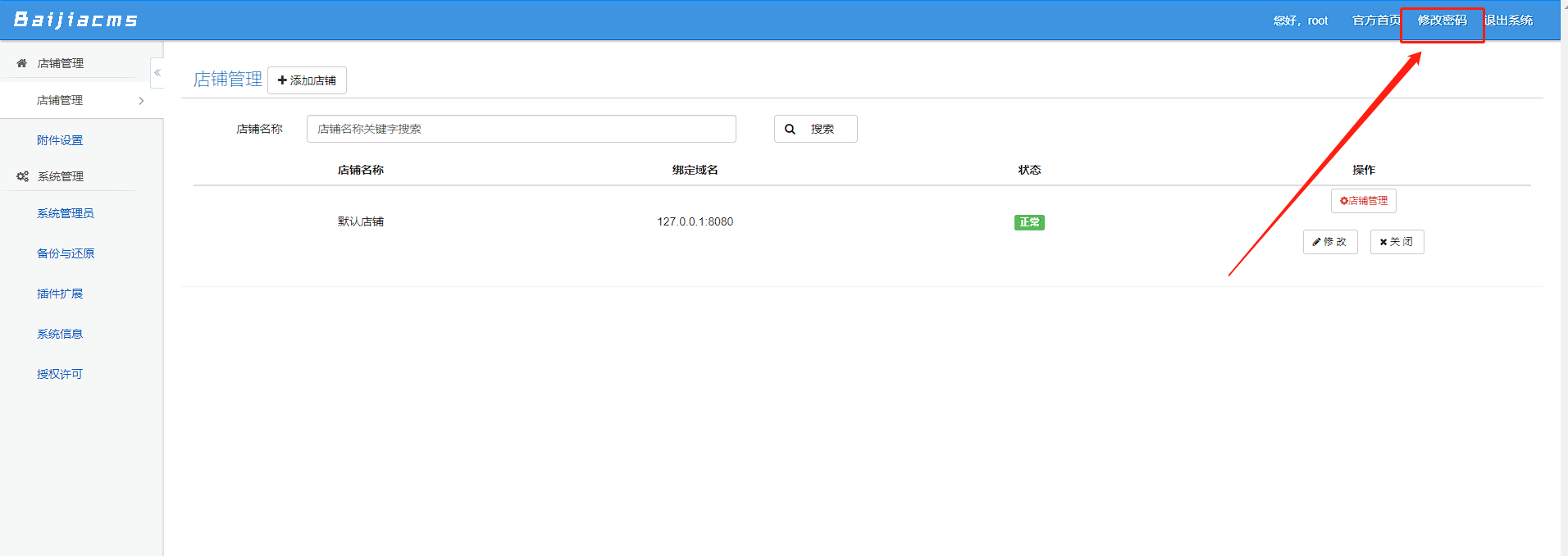Click the 店铺管理 gear button in 操作
This screenshot has height=556, width=1568.
click(1364, 201)
